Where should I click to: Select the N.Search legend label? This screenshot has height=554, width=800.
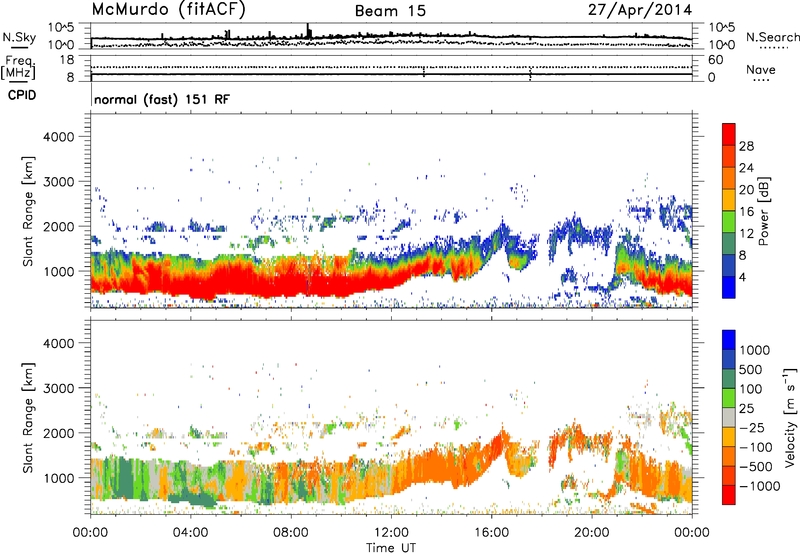coord(772,37)
